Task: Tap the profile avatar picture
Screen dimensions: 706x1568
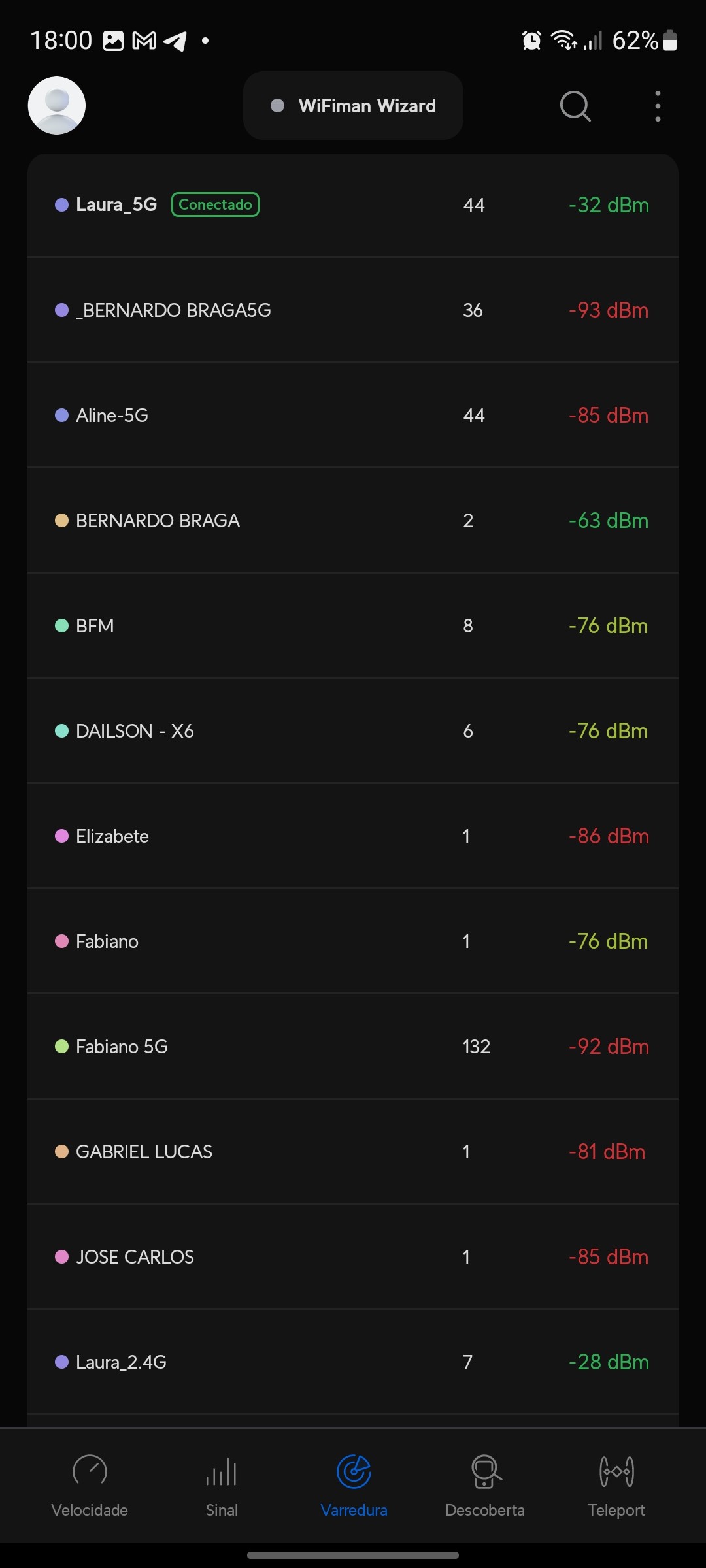Action: (57, 106)
